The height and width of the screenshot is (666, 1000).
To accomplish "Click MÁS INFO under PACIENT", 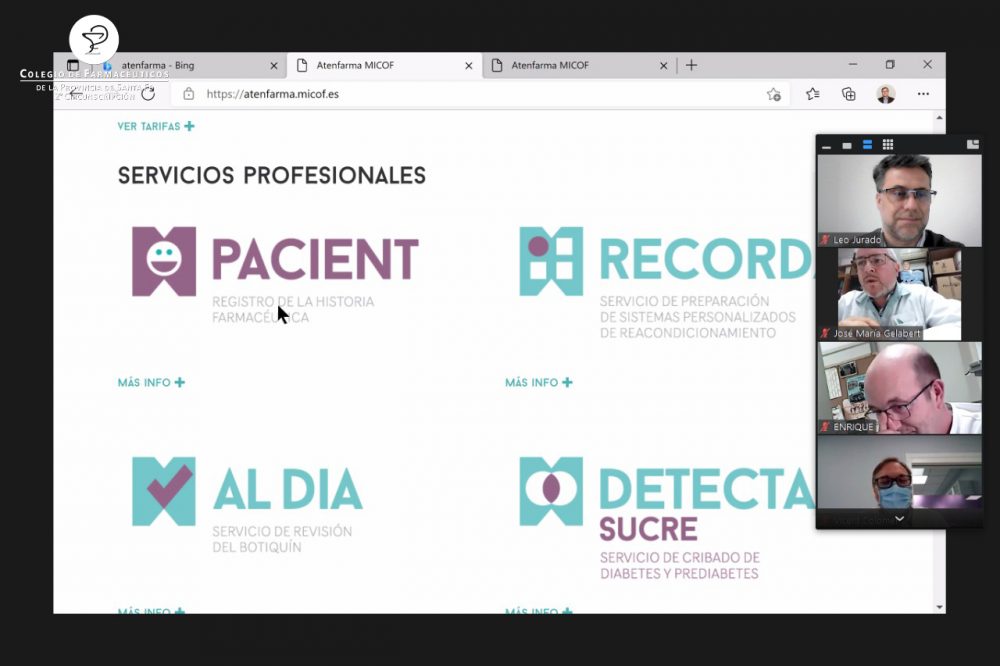I will coord(151,382).
